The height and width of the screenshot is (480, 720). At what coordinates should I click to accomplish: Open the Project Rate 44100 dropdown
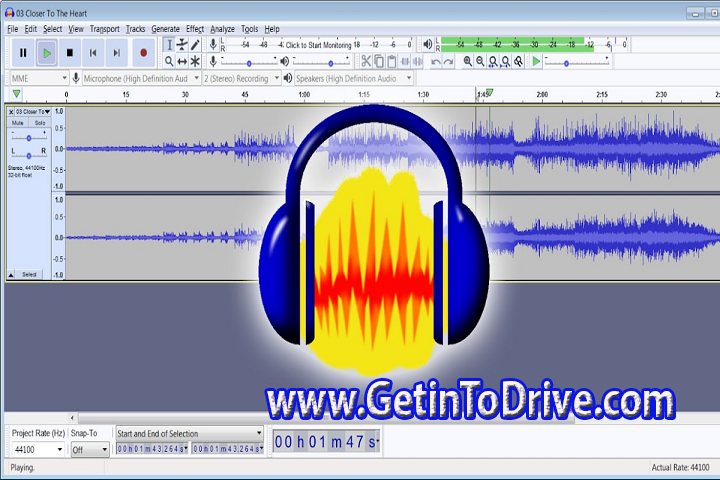pyautogui.click(x=38, y=450)
